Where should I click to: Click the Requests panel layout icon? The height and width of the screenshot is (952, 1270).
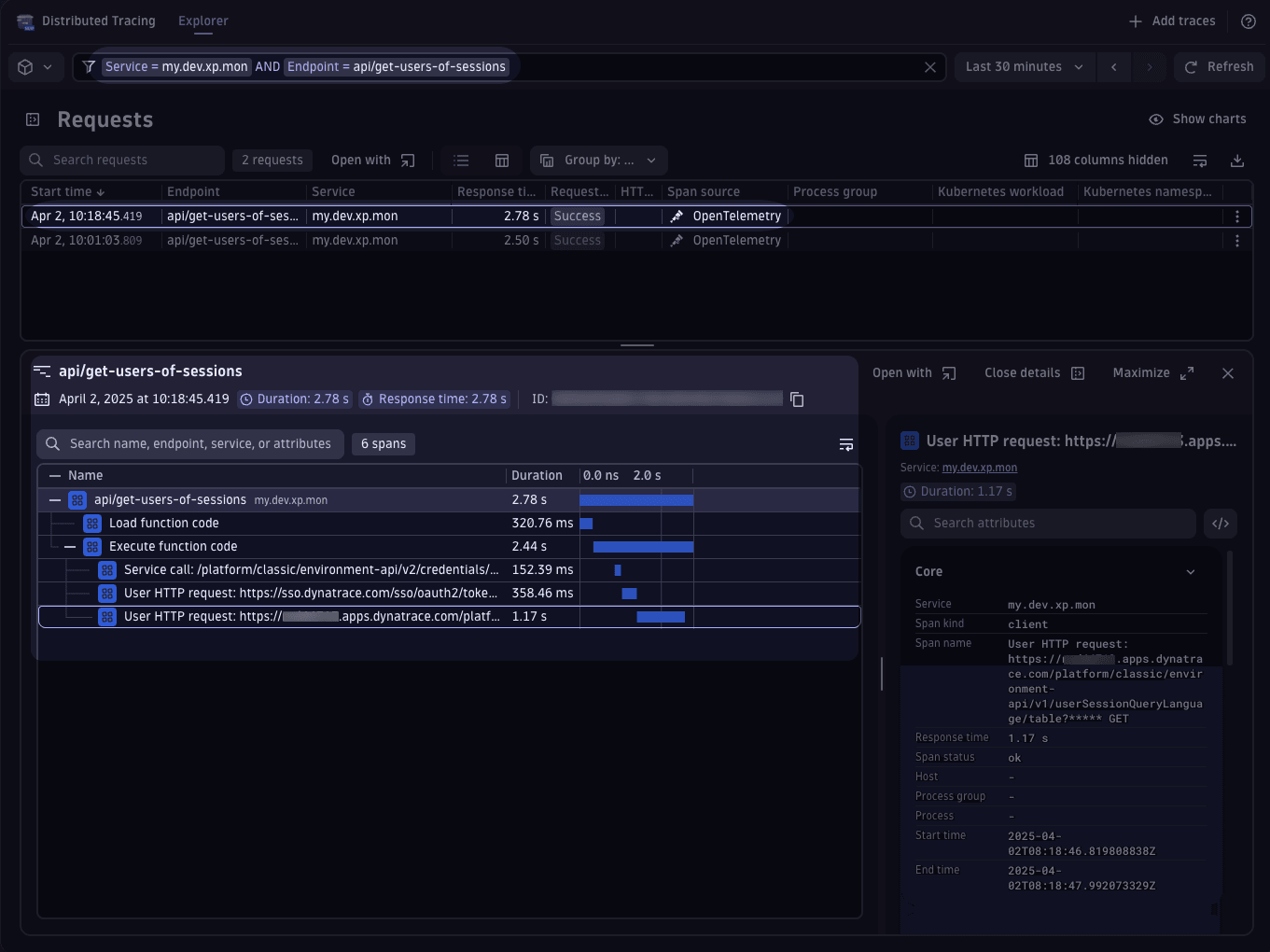33,119
